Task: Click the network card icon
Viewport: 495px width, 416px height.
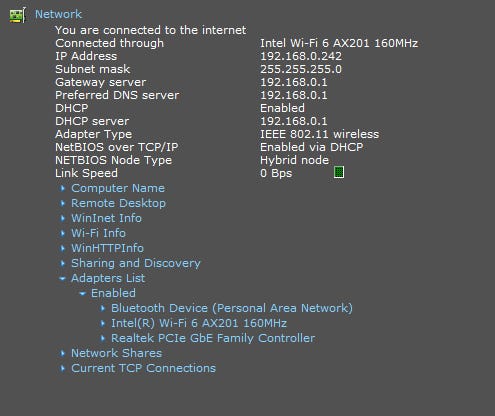Action: click(17, 15)
